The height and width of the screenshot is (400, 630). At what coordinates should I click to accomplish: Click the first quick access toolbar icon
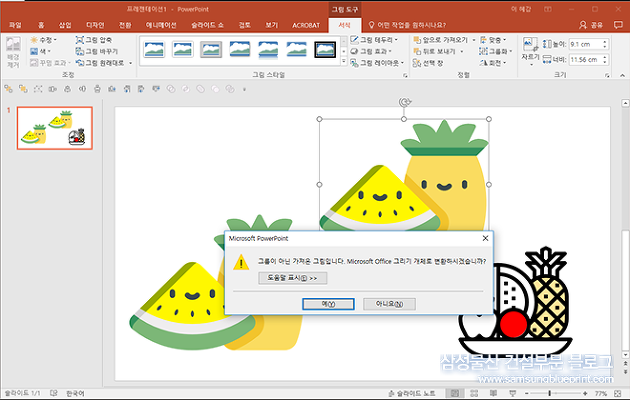8,89
